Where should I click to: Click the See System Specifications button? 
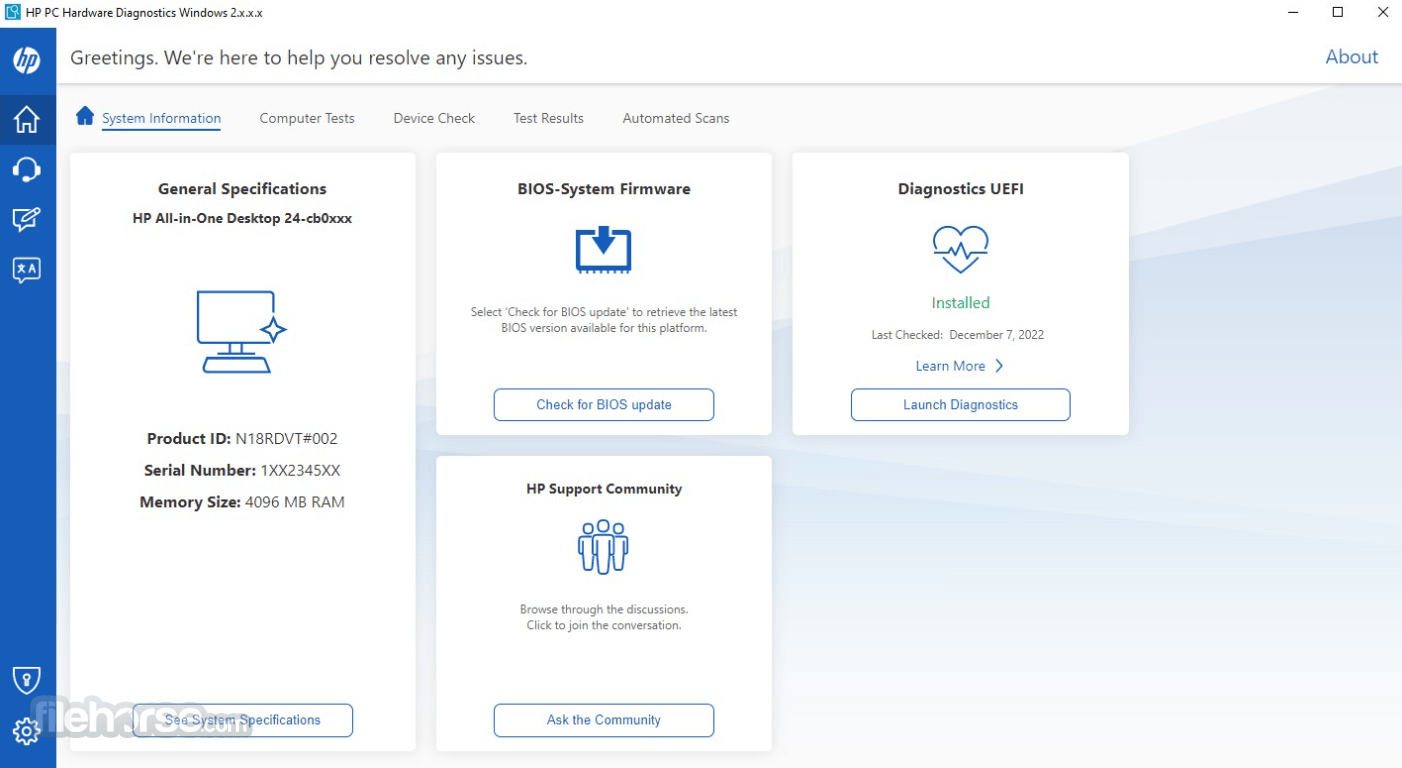(243, 720)
